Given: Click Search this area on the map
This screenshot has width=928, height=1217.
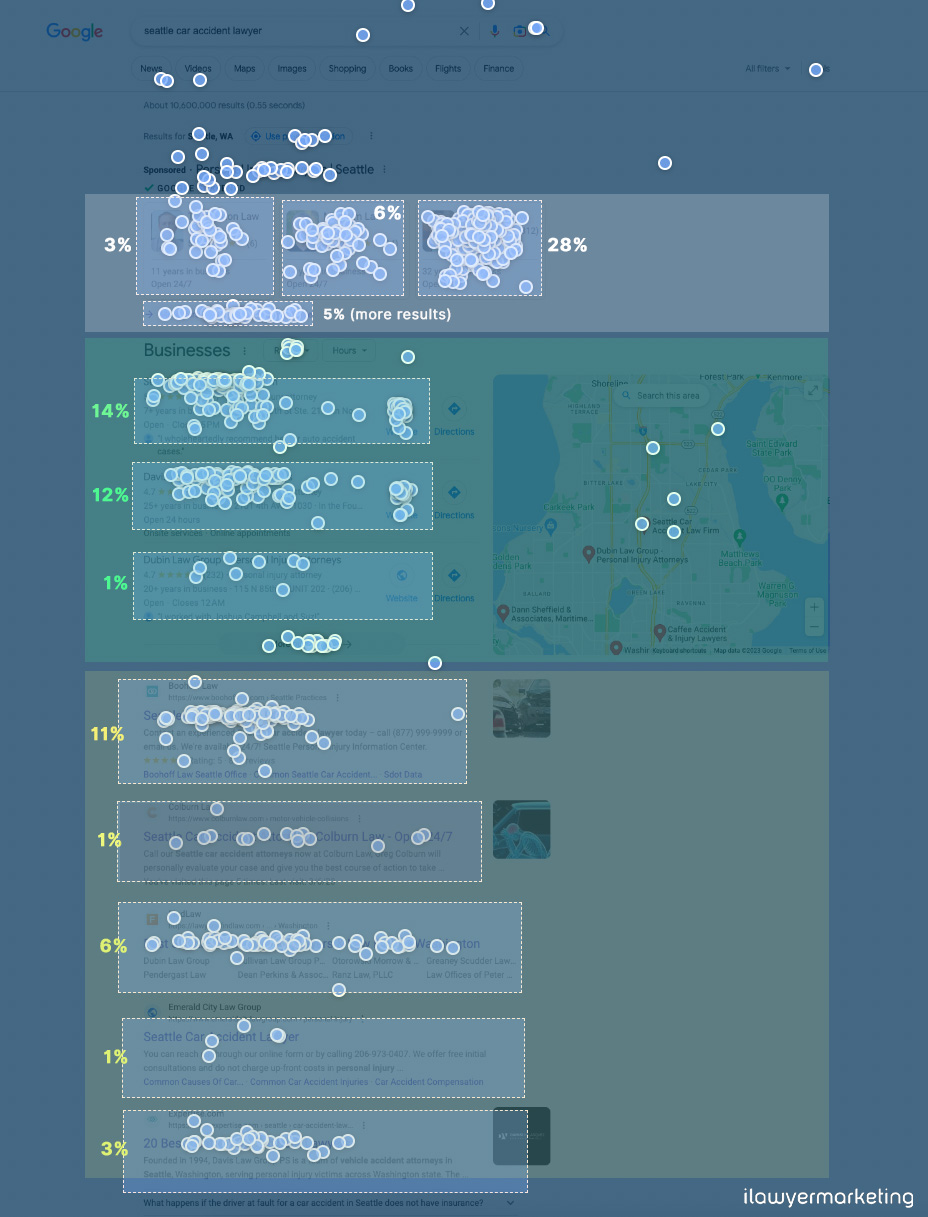Looking at the screenshot, I should pyautogui.click(x=661, y=396).
